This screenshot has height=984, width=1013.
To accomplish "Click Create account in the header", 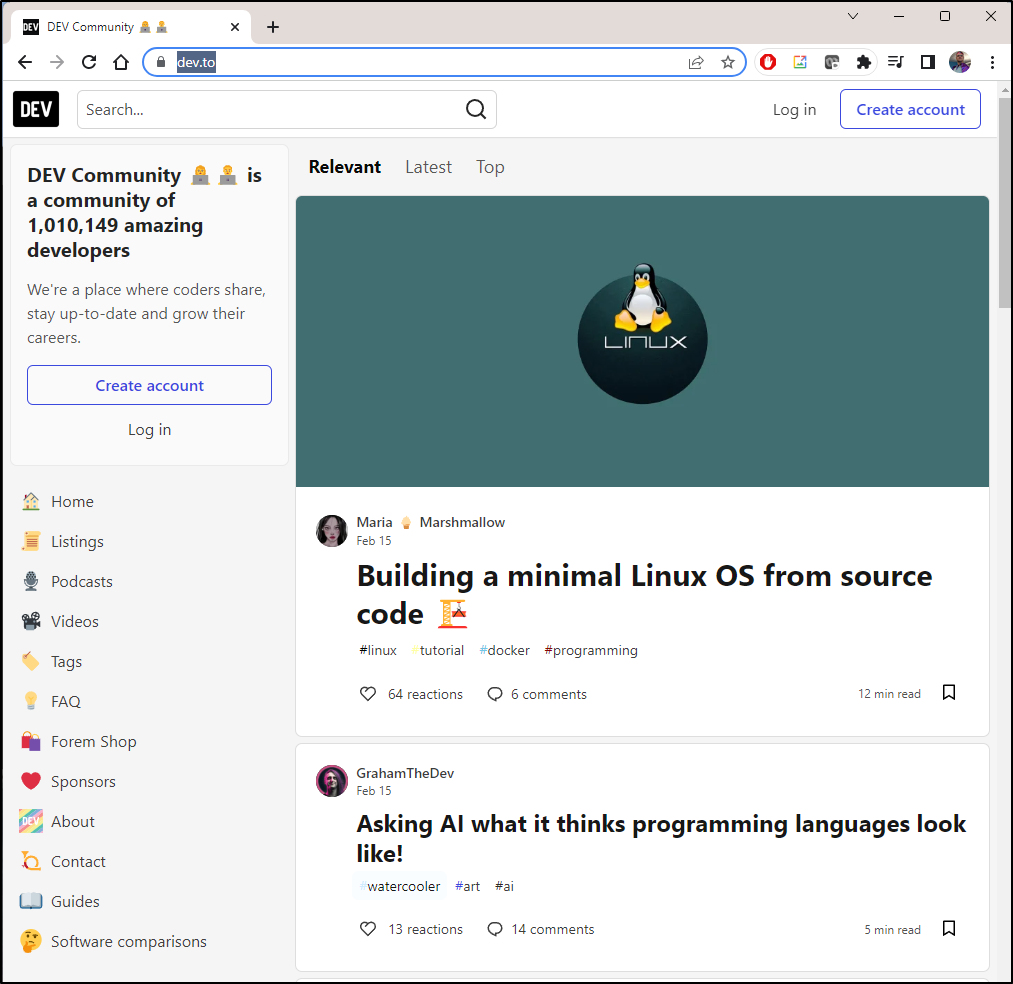I will point(910,109).
